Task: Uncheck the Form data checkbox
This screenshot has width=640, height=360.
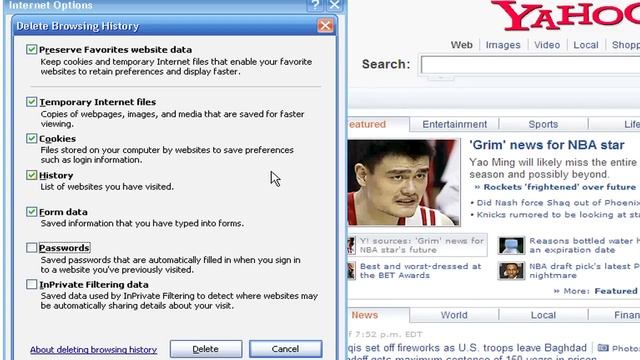Action: 31,211
